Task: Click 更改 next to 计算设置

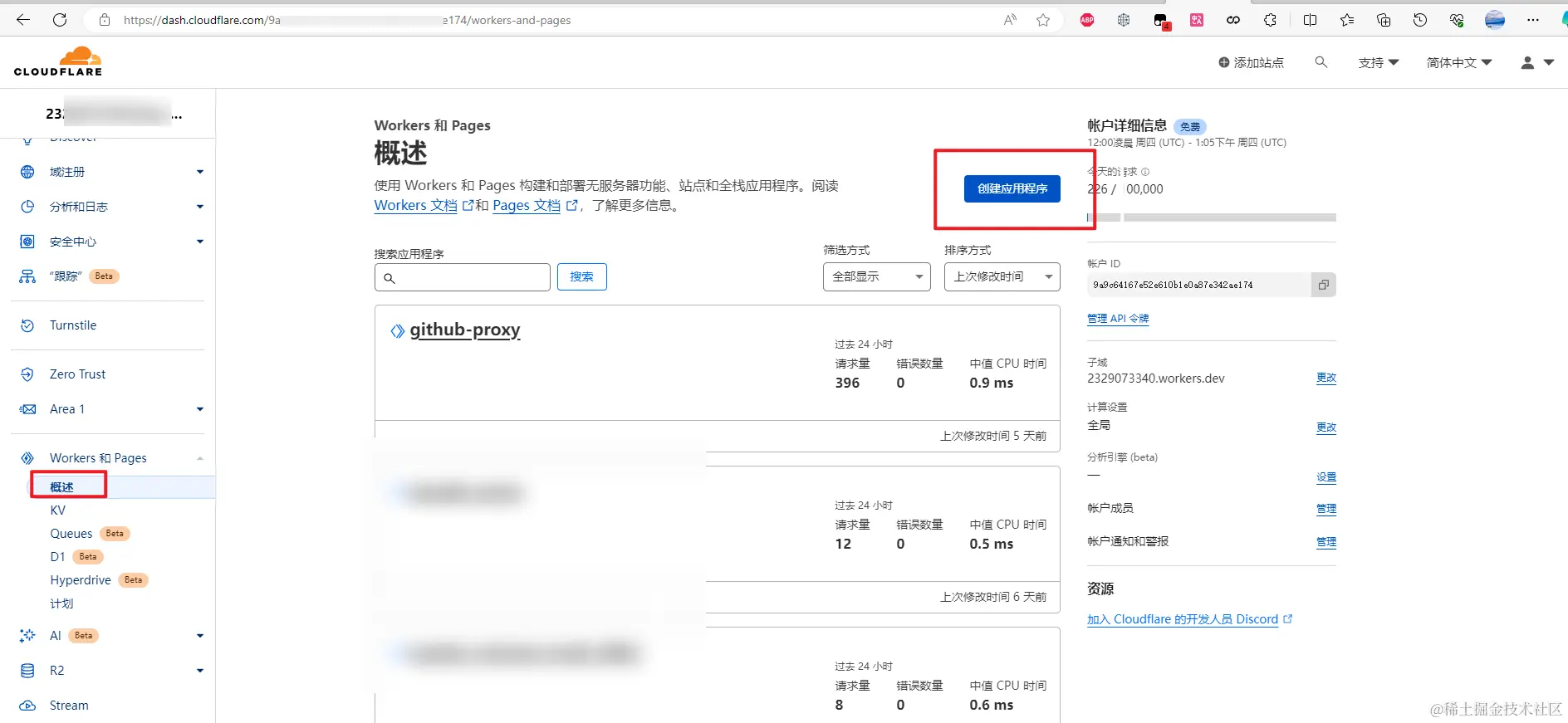Action: click(1326, 427)
